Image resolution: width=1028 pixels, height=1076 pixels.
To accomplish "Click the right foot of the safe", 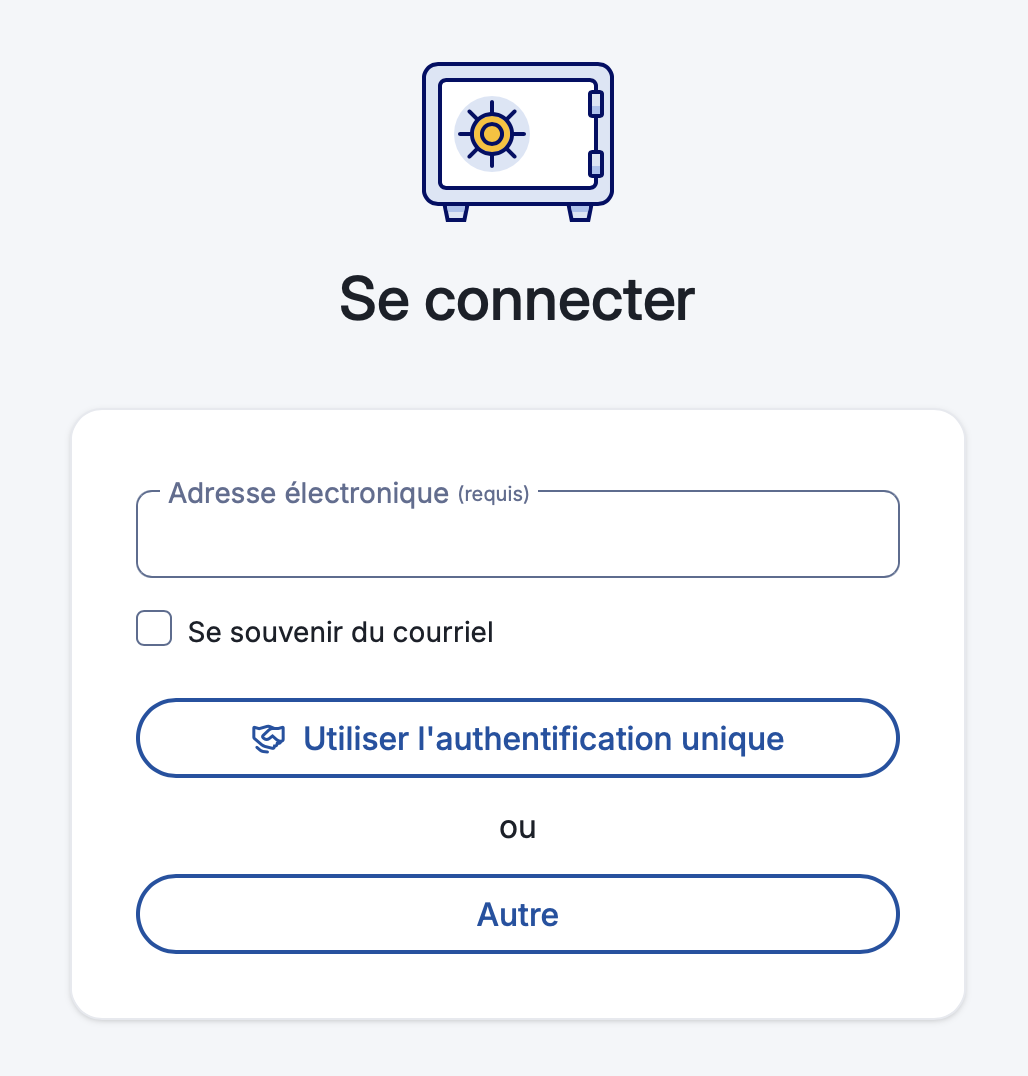I will click(580, 212).
